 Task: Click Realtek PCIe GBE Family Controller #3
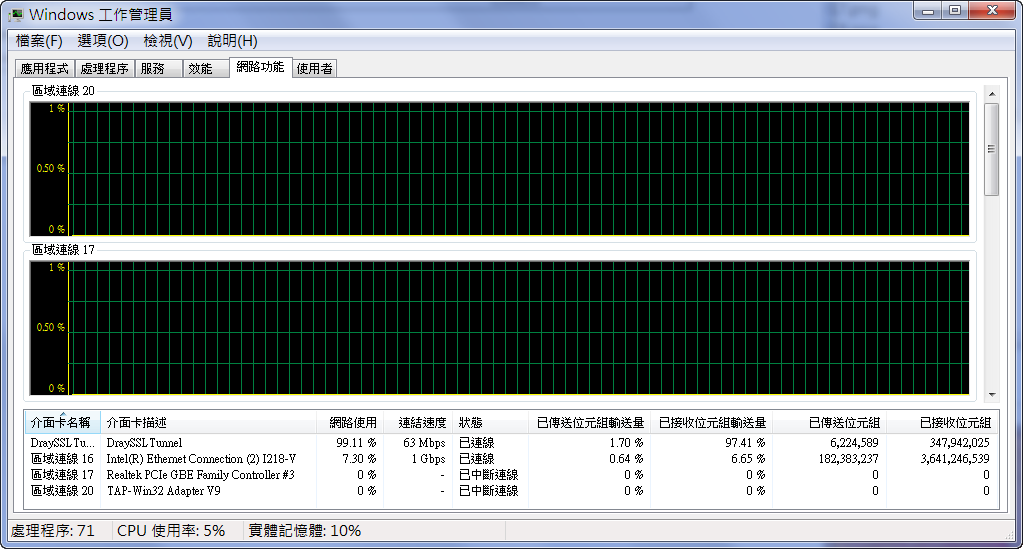click(x=200, y=475)
